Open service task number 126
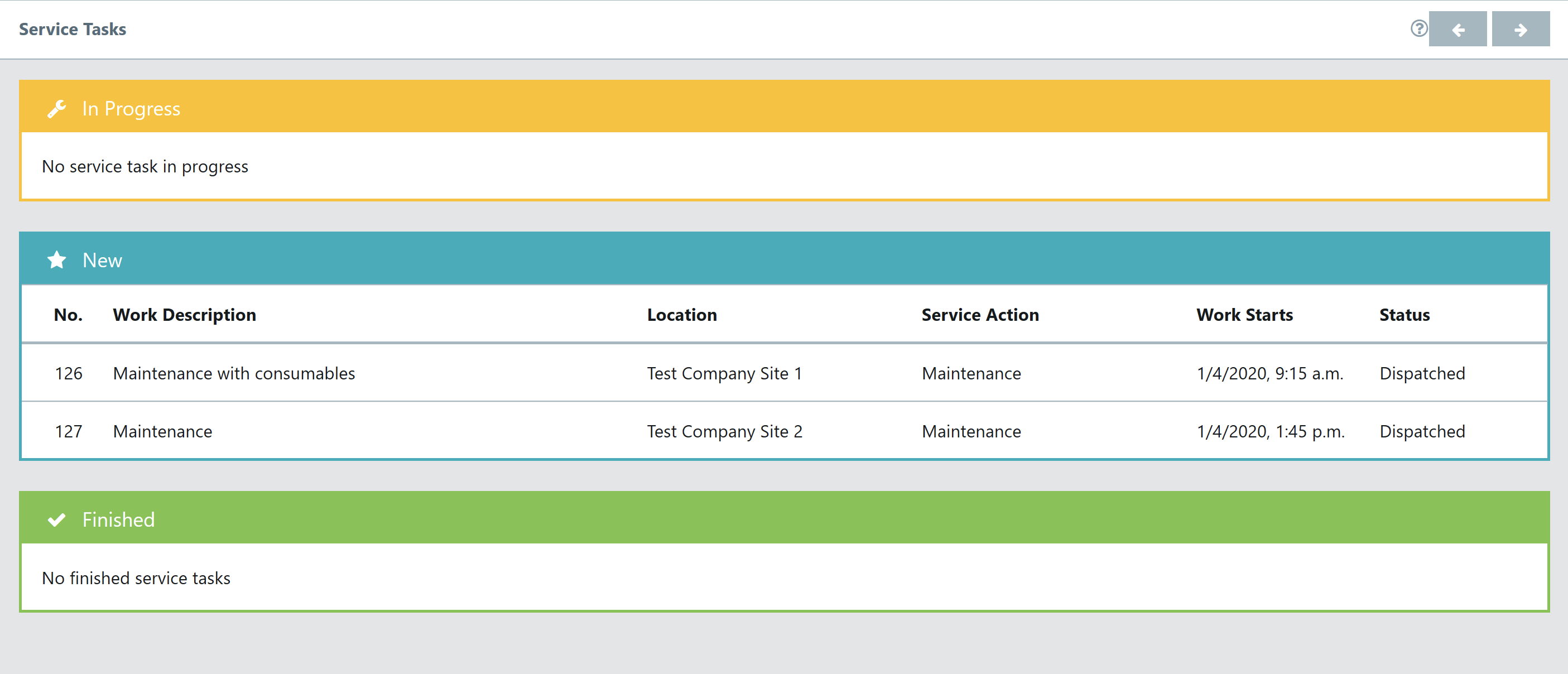This screenshot has width=1568, height=674. tap(68, 373)
